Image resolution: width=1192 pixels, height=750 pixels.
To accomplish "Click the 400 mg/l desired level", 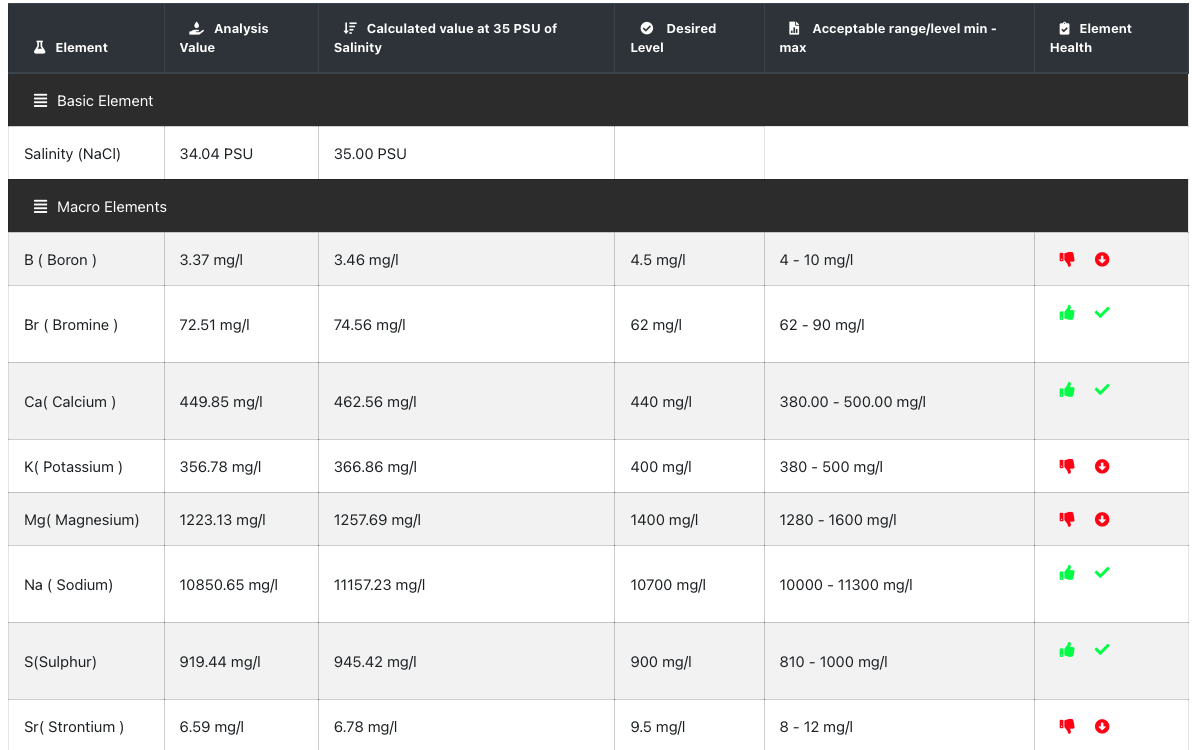I will pos(661,467).
